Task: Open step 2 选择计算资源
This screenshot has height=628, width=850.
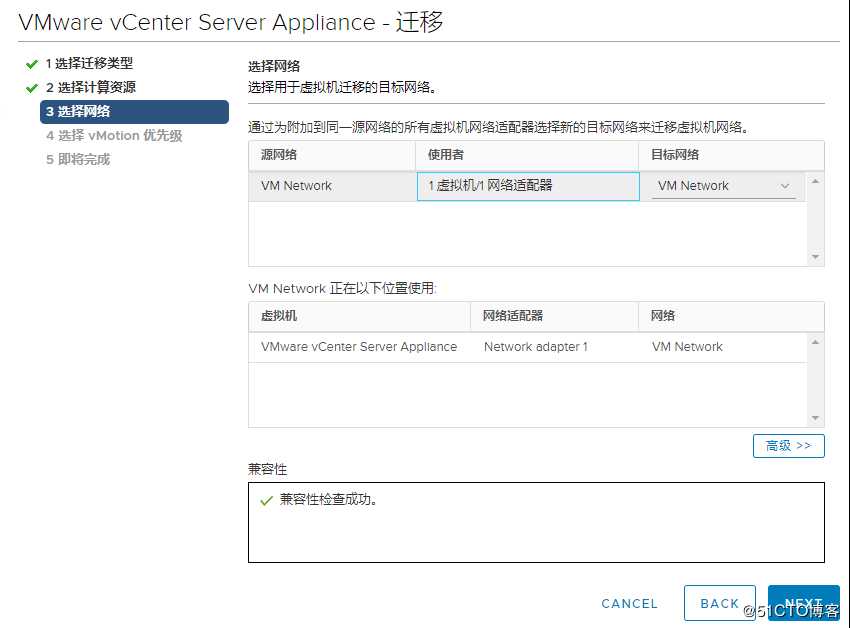Action: pos(91,87)
